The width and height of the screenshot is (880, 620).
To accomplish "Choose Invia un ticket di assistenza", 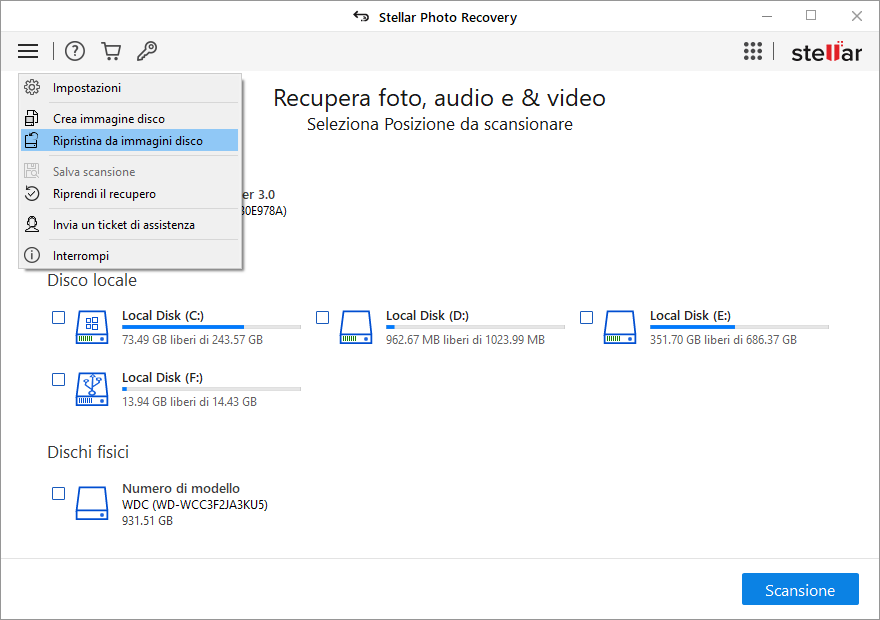I will (123, 225).
